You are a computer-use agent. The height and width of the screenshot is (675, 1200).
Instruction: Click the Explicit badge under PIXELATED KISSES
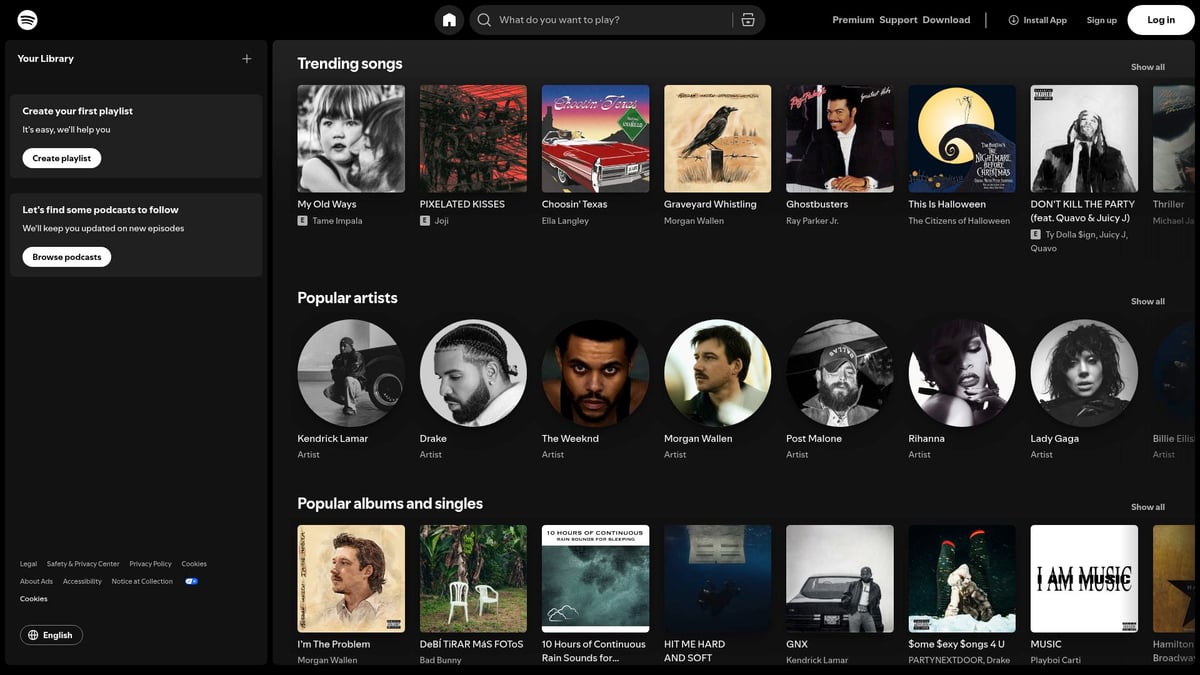coord(424,220)
